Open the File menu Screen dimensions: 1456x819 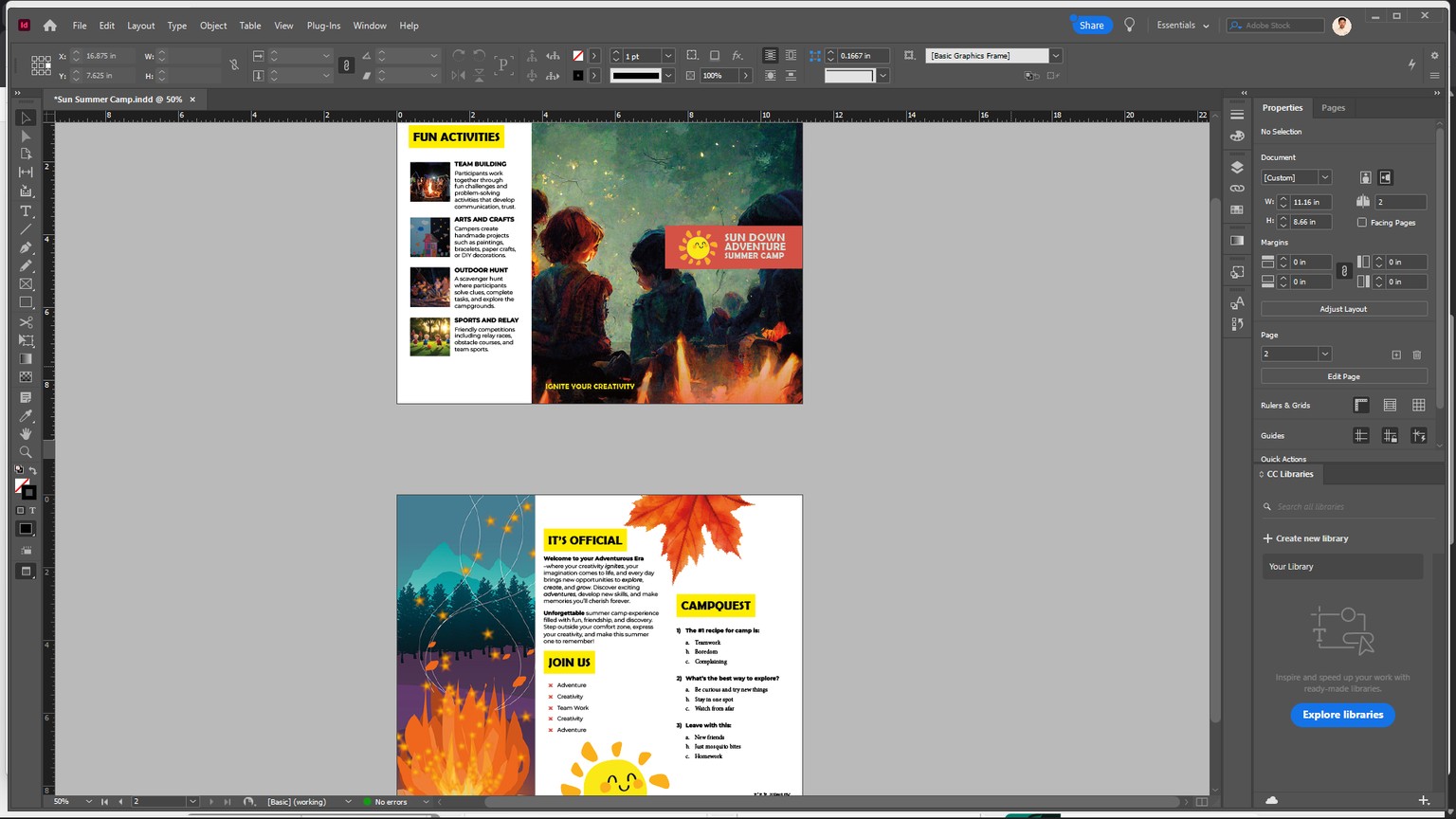(80, 26)
